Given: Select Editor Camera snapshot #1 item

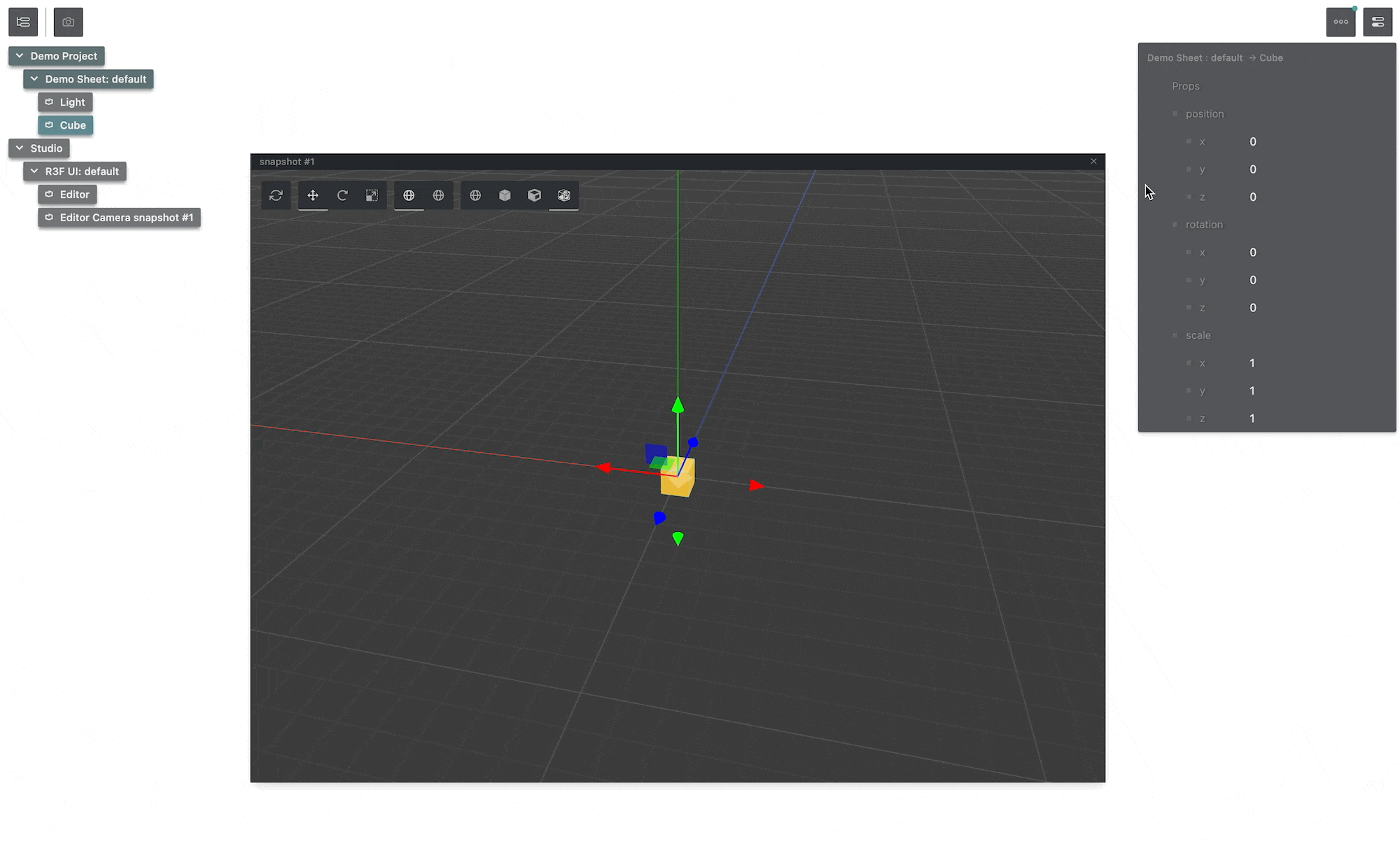Looking at the screenshot, I should pos(120,218).
